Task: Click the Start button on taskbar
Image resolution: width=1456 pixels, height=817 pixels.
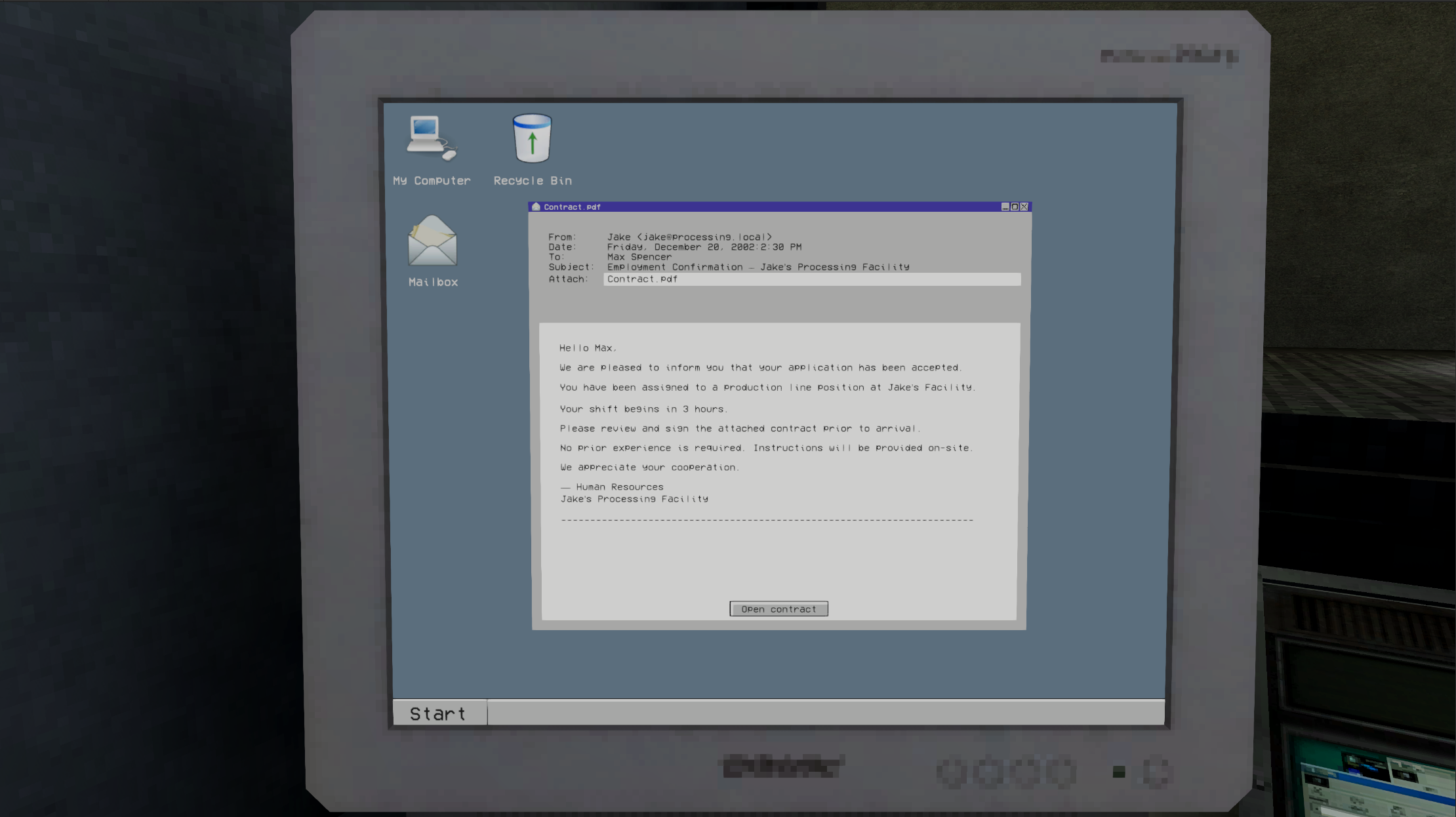Action: 439,713
